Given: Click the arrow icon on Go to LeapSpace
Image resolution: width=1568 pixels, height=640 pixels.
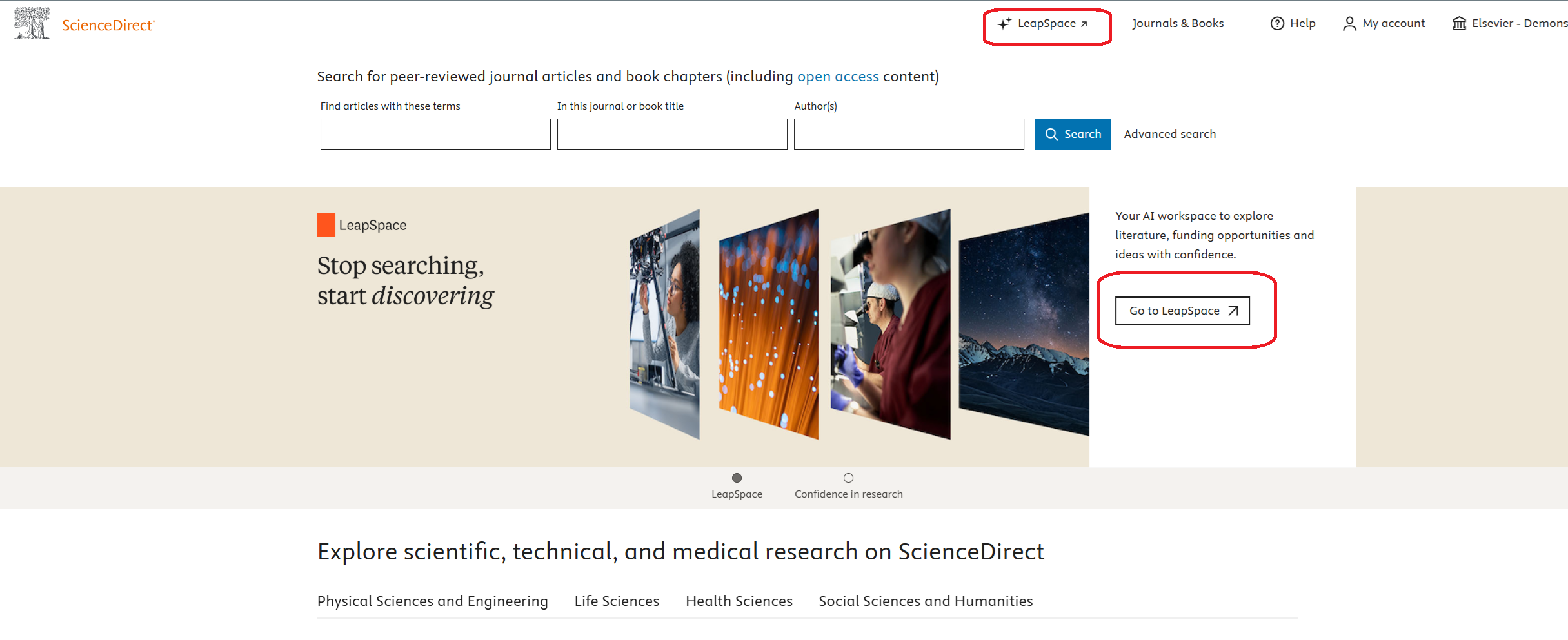Looking at the screenshot, I should tap(1233, 311).
